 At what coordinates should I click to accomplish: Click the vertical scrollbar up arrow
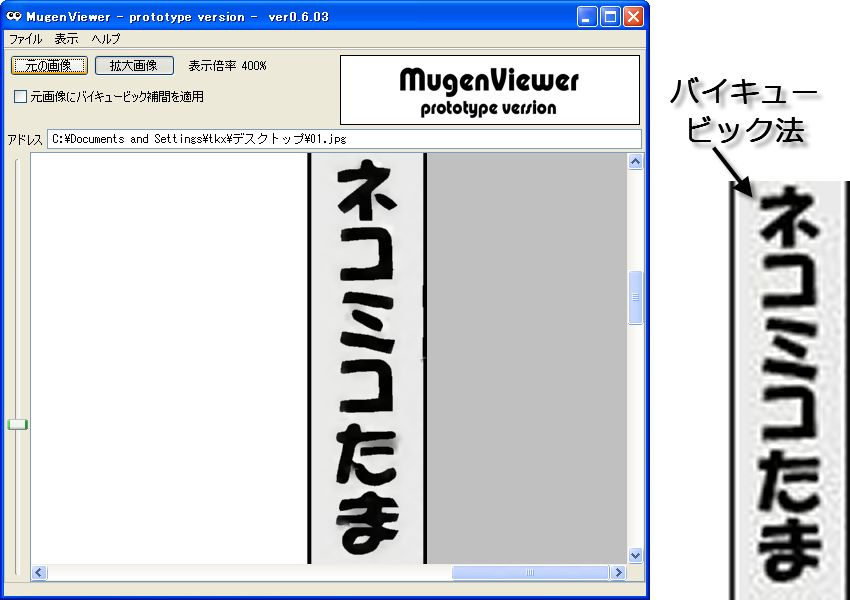[635, 162]
